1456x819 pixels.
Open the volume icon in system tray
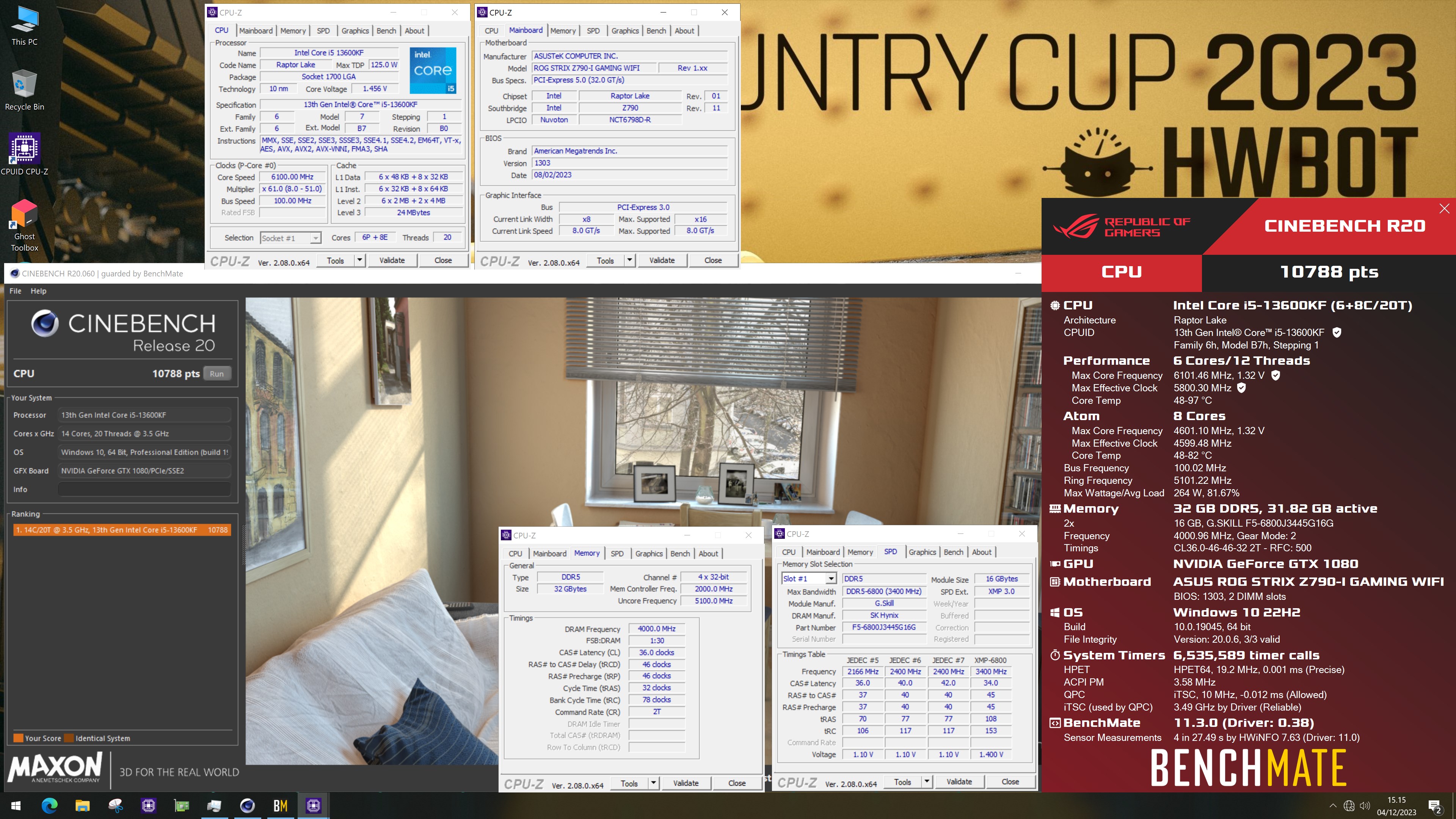tap(1365, 805)
